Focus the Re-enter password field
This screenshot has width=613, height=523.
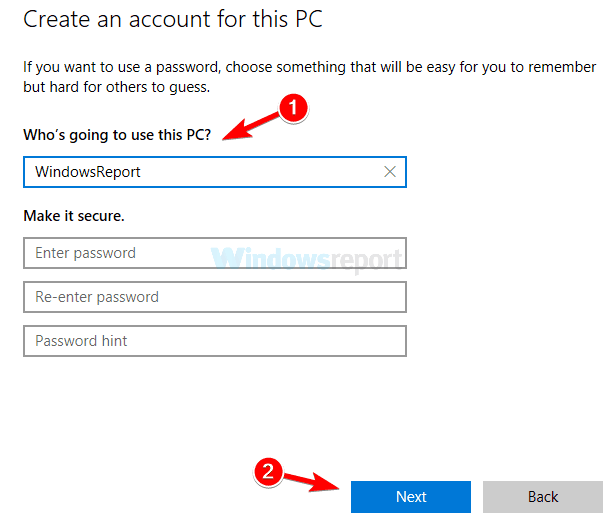[x=214, y=297]
